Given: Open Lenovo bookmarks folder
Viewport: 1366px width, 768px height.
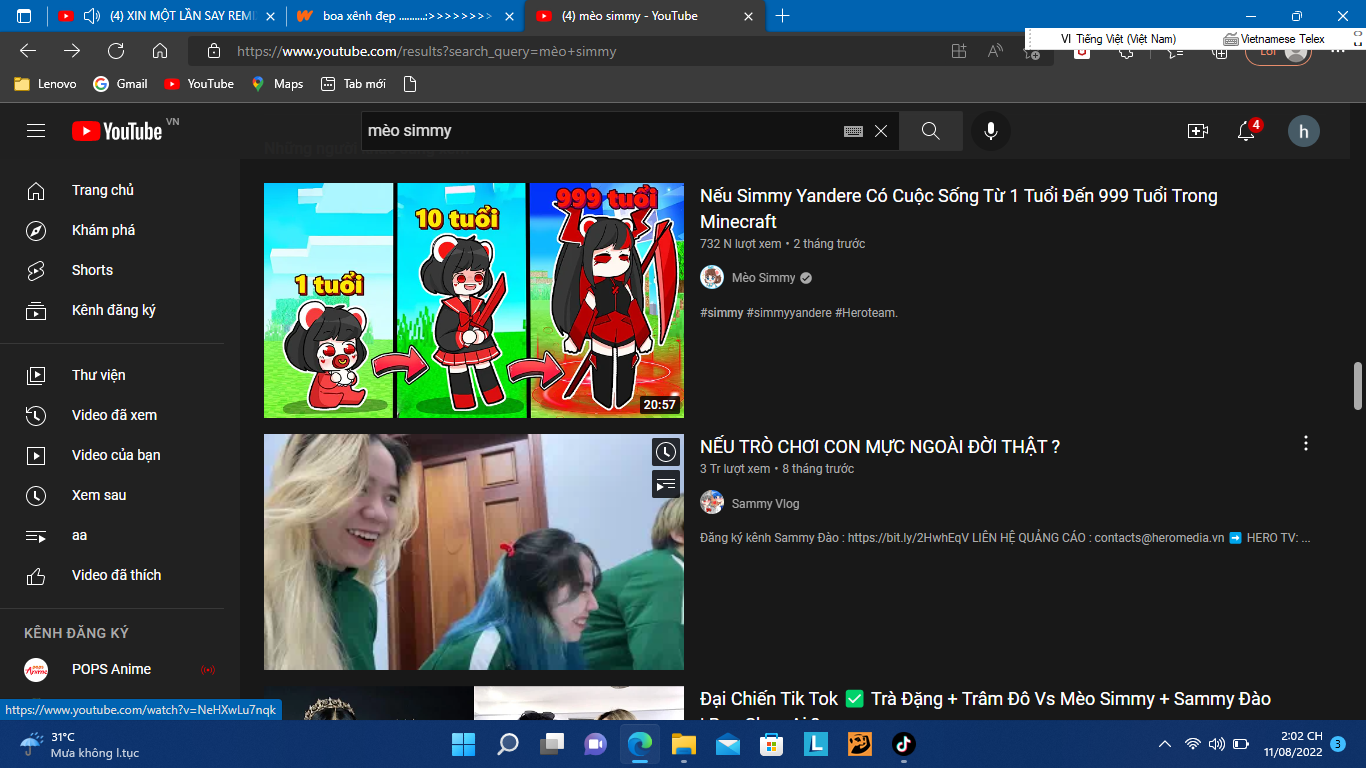Looking at the screenshot, I should (45, 84).
